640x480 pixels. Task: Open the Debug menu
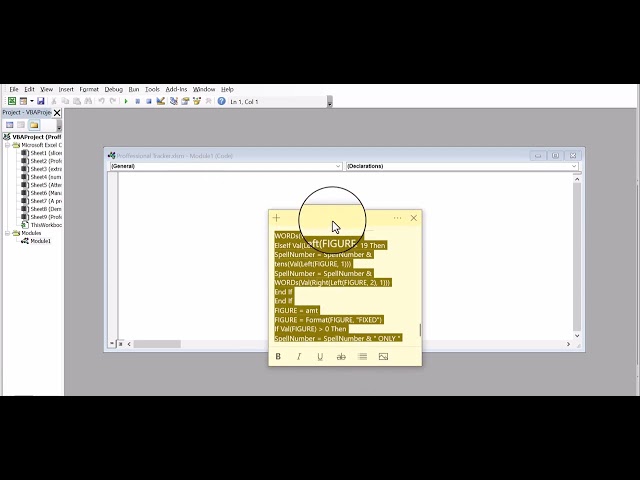tap(113, 89)
